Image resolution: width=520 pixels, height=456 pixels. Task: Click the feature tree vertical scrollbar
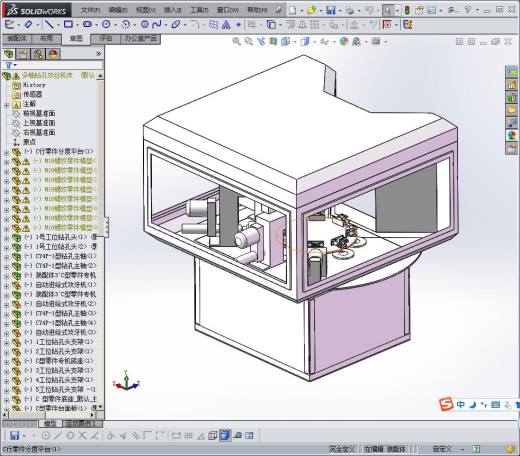[x=100, y=242]
